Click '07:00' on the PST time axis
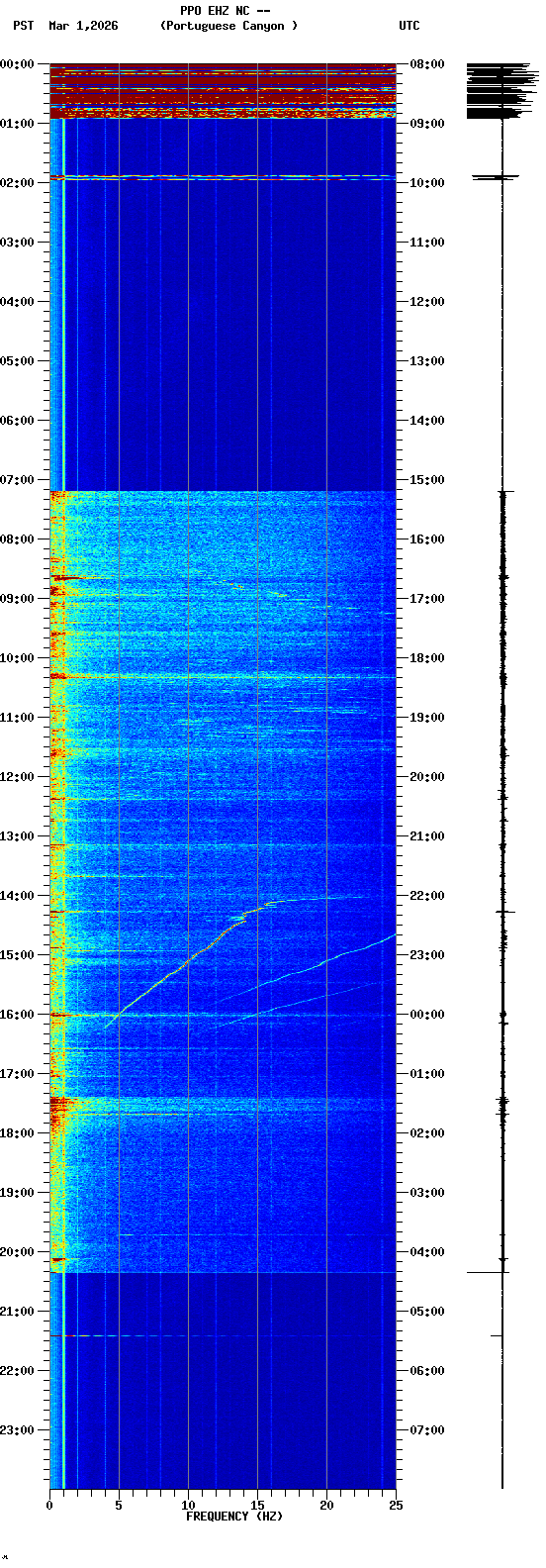 [x=18, y=480]
